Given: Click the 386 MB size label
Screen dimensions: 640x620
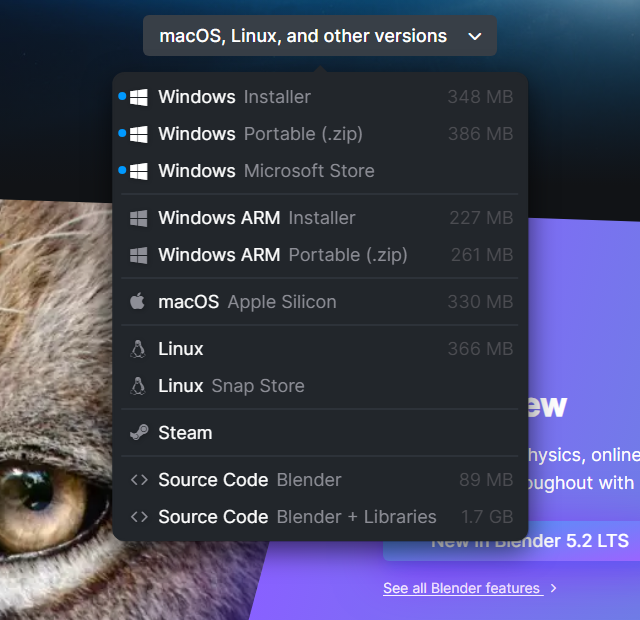Looking at the screenshot, I should click(480, 134).
